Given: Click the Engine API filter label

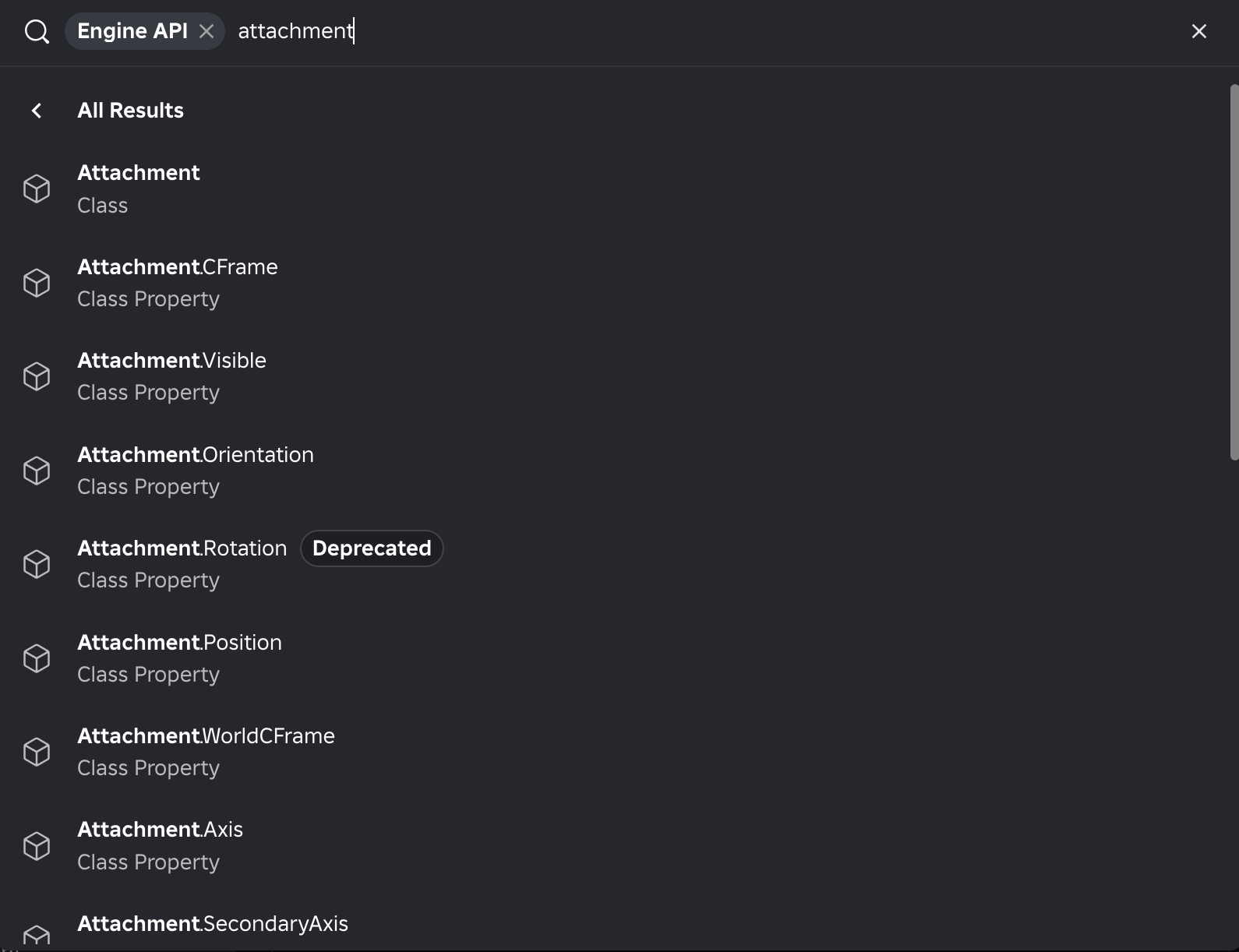Looking at the screenshot, I should pos(132,31).
